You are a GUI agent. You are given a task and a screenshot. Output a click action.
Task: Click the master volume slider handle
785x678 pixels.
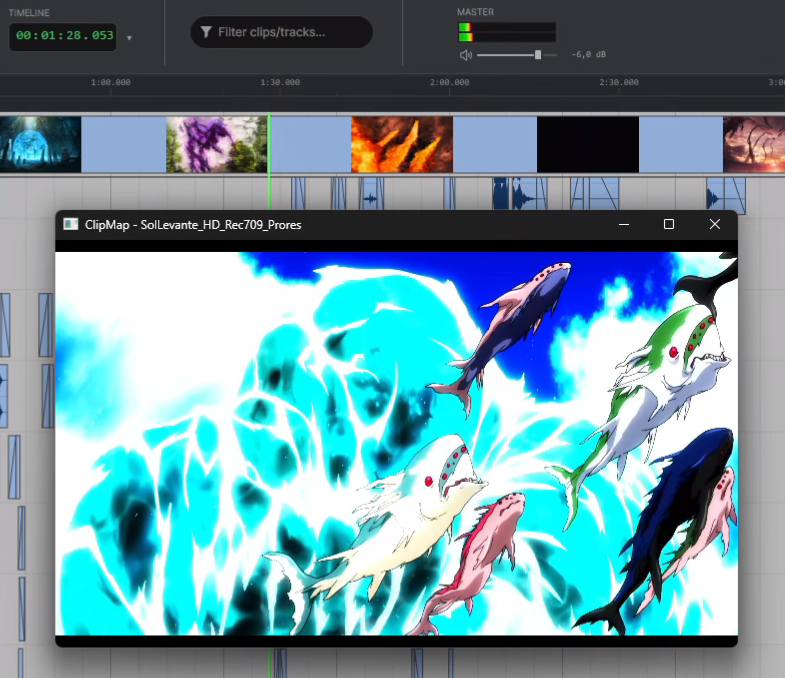coord(538,55)
